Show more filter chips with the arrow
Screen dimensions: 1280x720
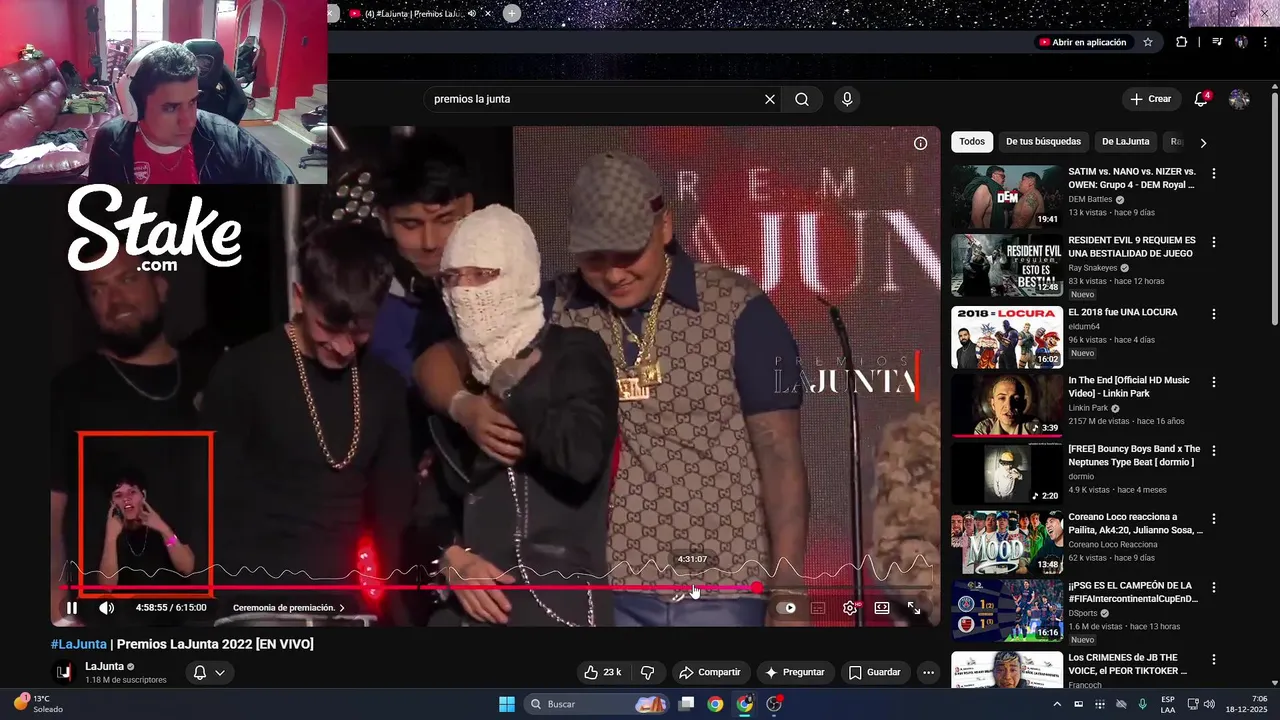coord(1203,142)
